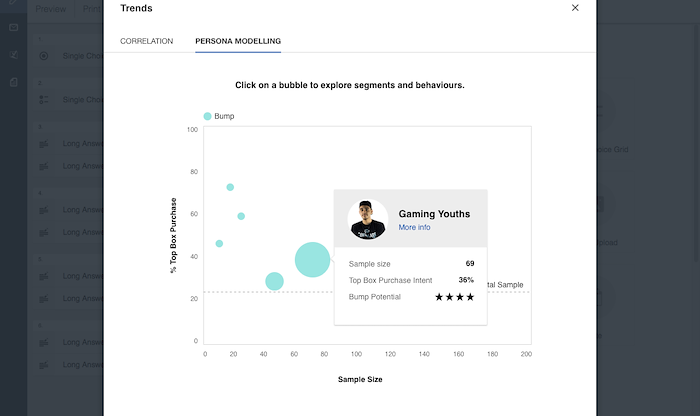Click the Bump Potential star rating
700x416 pixels.
click(454, 297)
